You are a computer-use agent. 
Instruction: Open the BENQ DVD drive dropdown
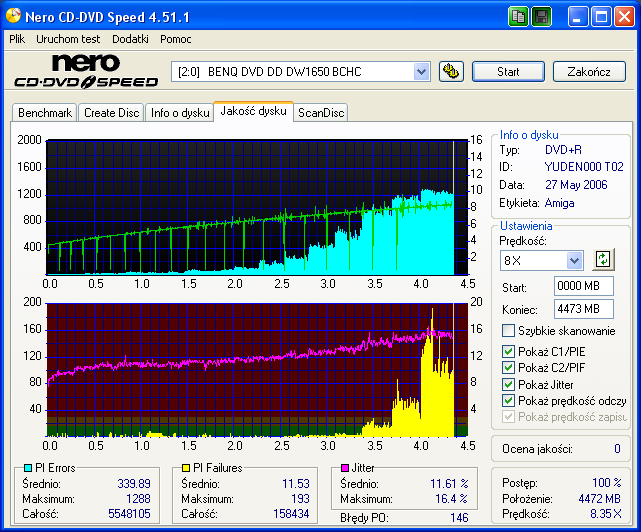(x=421, y=72)
